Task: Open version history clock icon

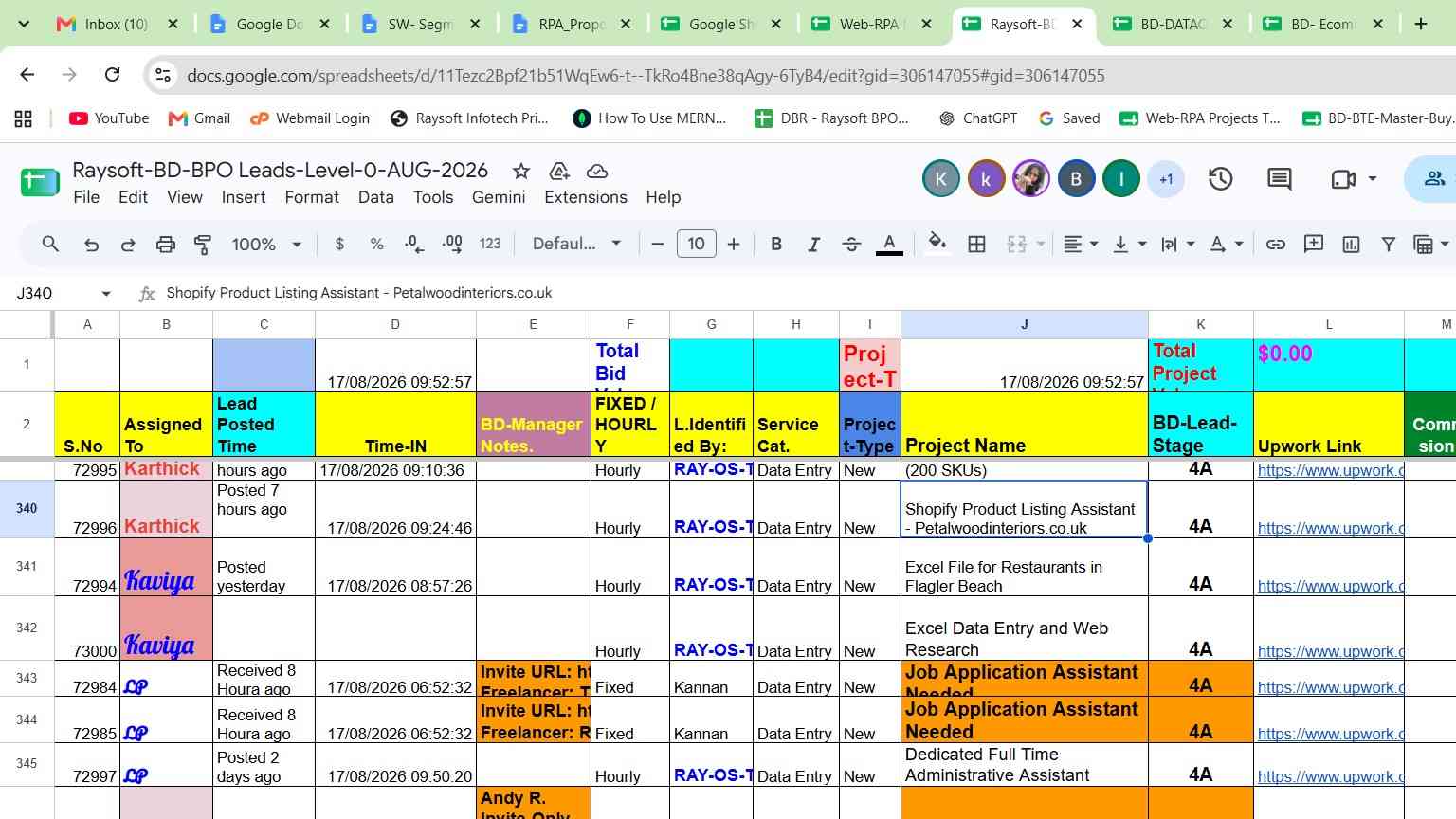Action: [x=1220, y=178]
